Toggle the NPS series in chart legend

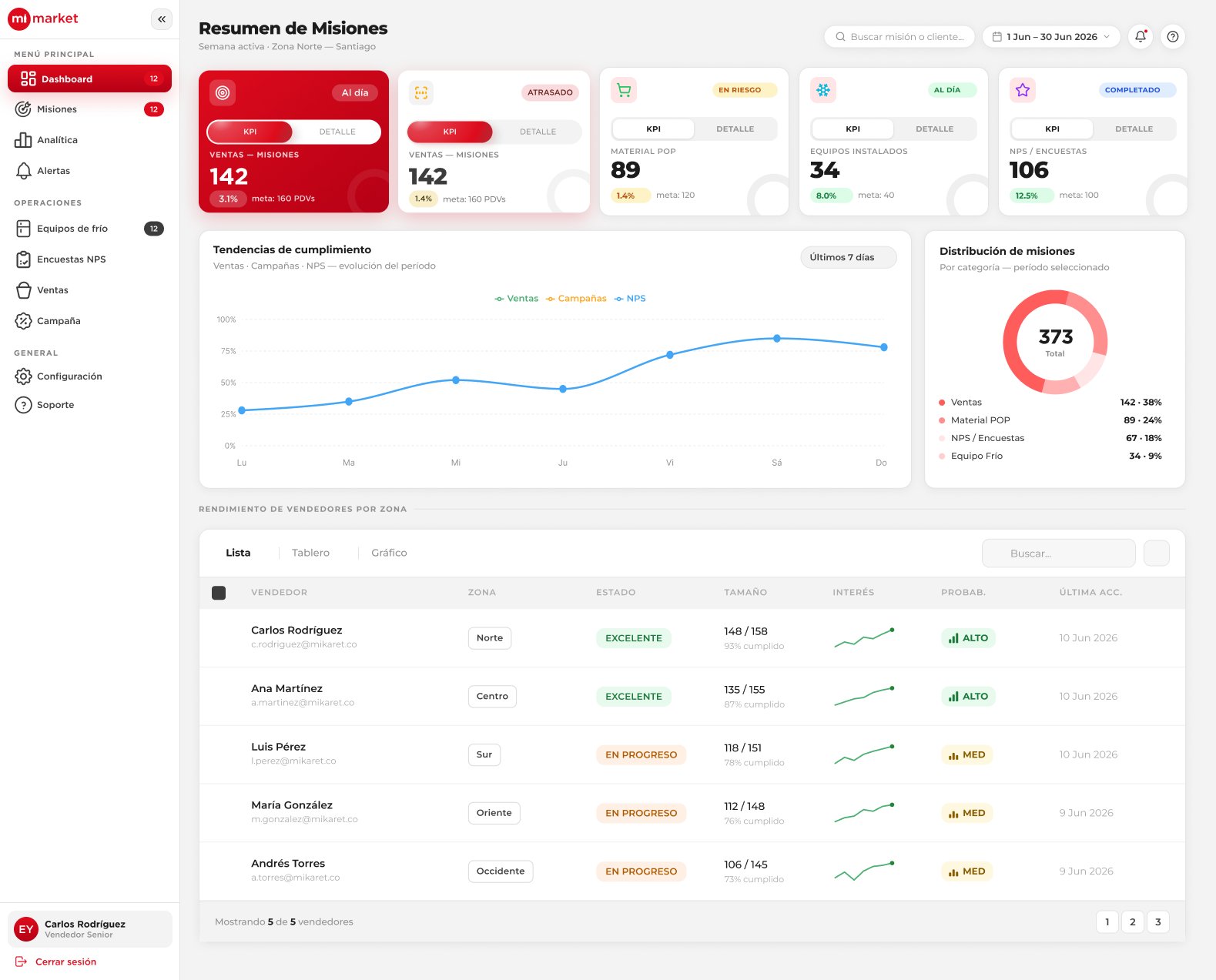[x=630, y=299]
